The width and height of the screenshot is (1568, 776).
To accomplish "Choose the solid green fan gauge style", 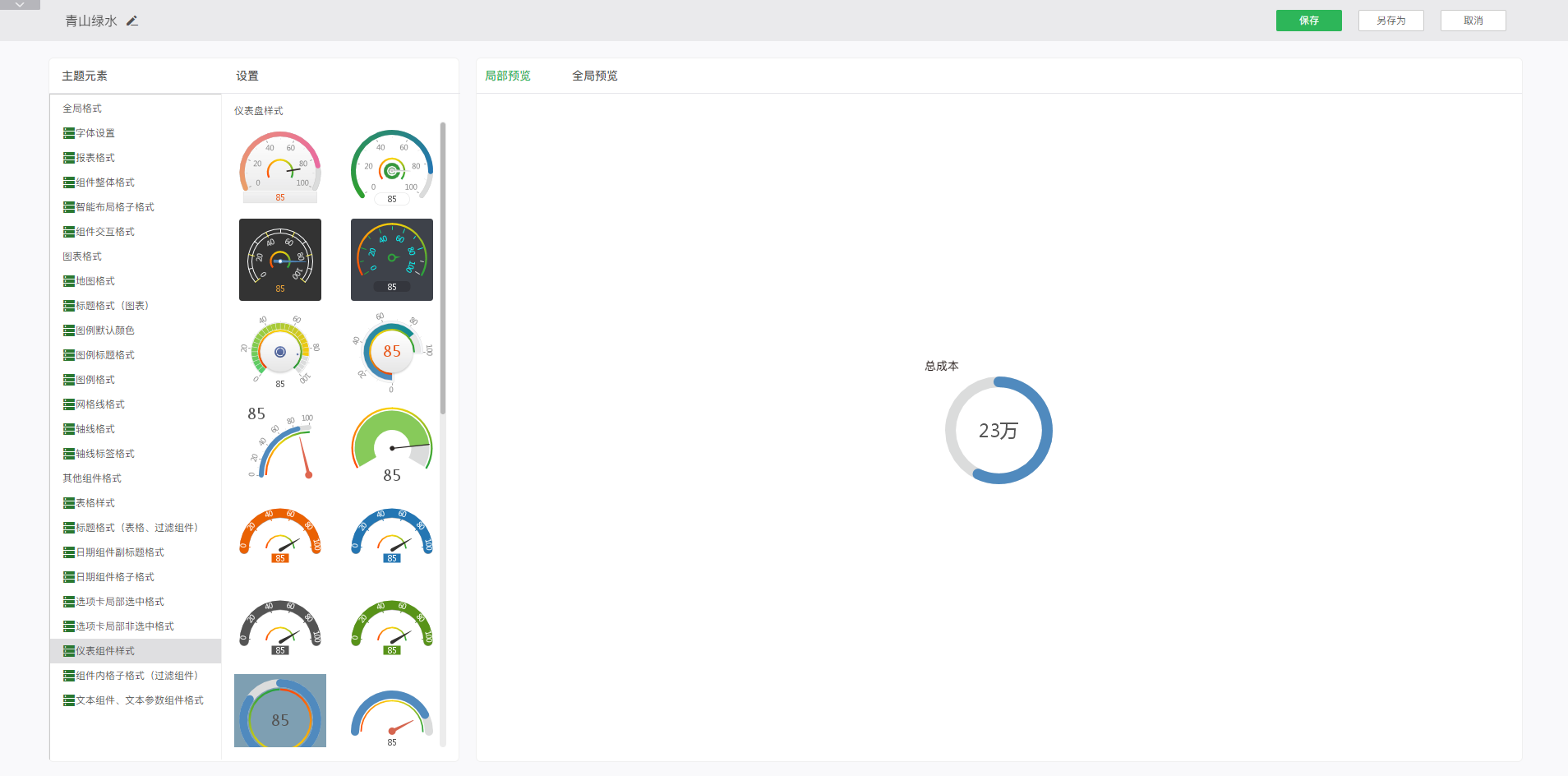I will pos(392,446).
